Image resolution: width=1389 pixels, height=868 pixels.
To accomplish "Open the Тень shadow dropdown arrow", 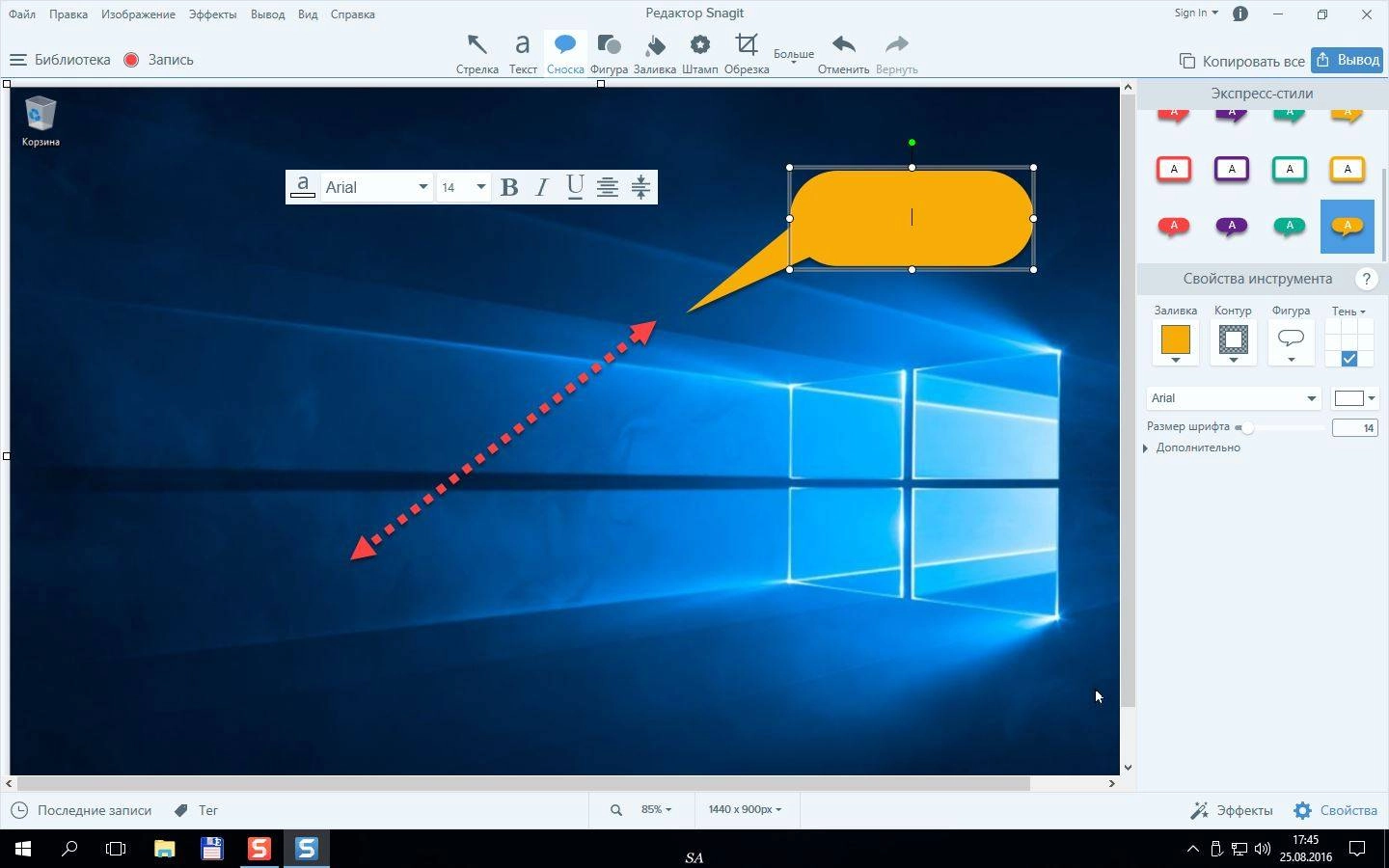I will click(1362, 312).
